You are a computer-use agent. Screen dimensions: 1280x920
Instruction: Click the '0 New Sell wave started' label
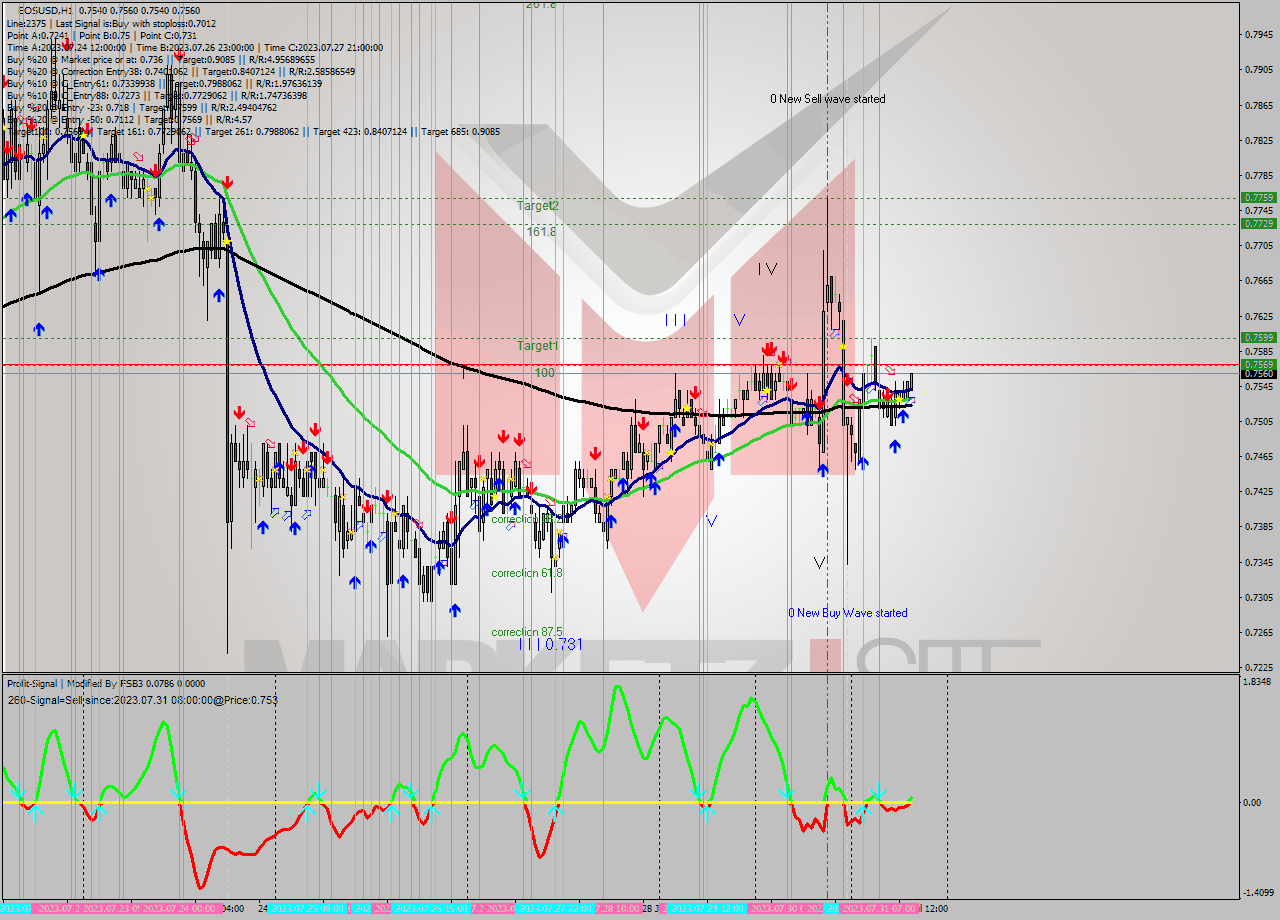click(827, 99)
